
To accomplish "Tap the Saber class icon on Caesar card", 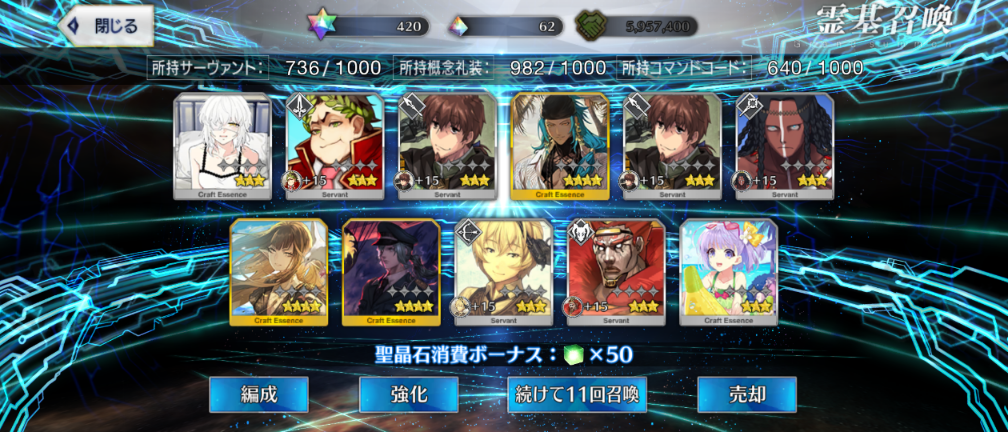I will (x=298, y=105).
